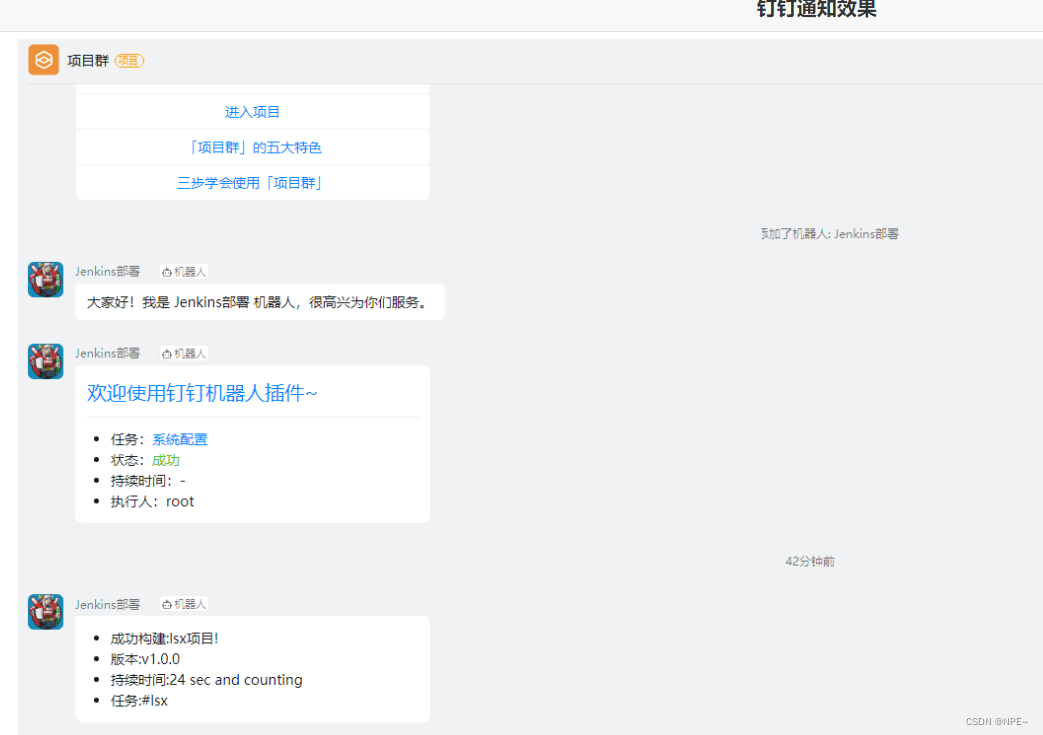Click Jenkins部署 sender name above greeting

107,271
